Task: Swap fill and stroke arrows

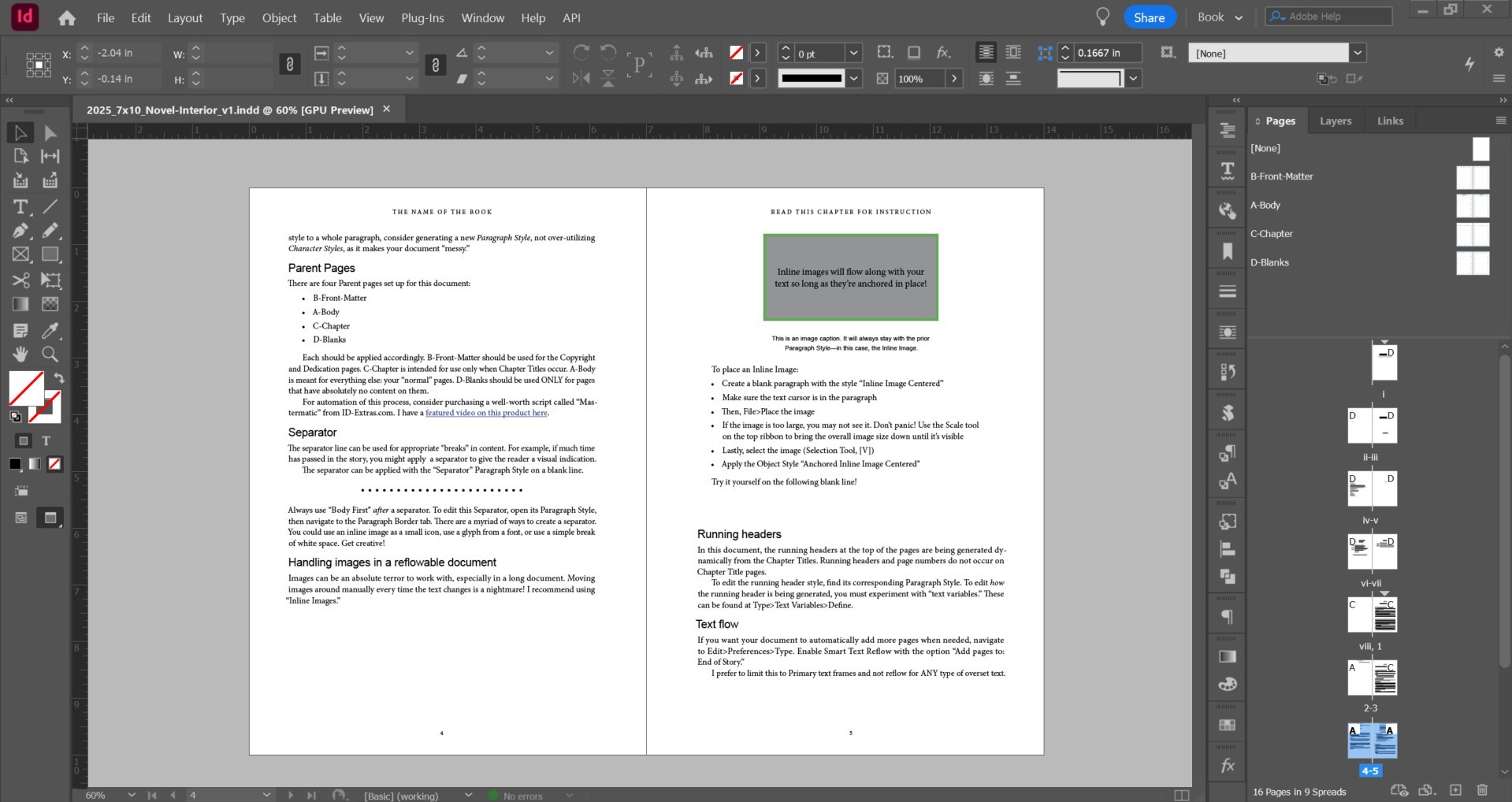Action: [59, 378]
